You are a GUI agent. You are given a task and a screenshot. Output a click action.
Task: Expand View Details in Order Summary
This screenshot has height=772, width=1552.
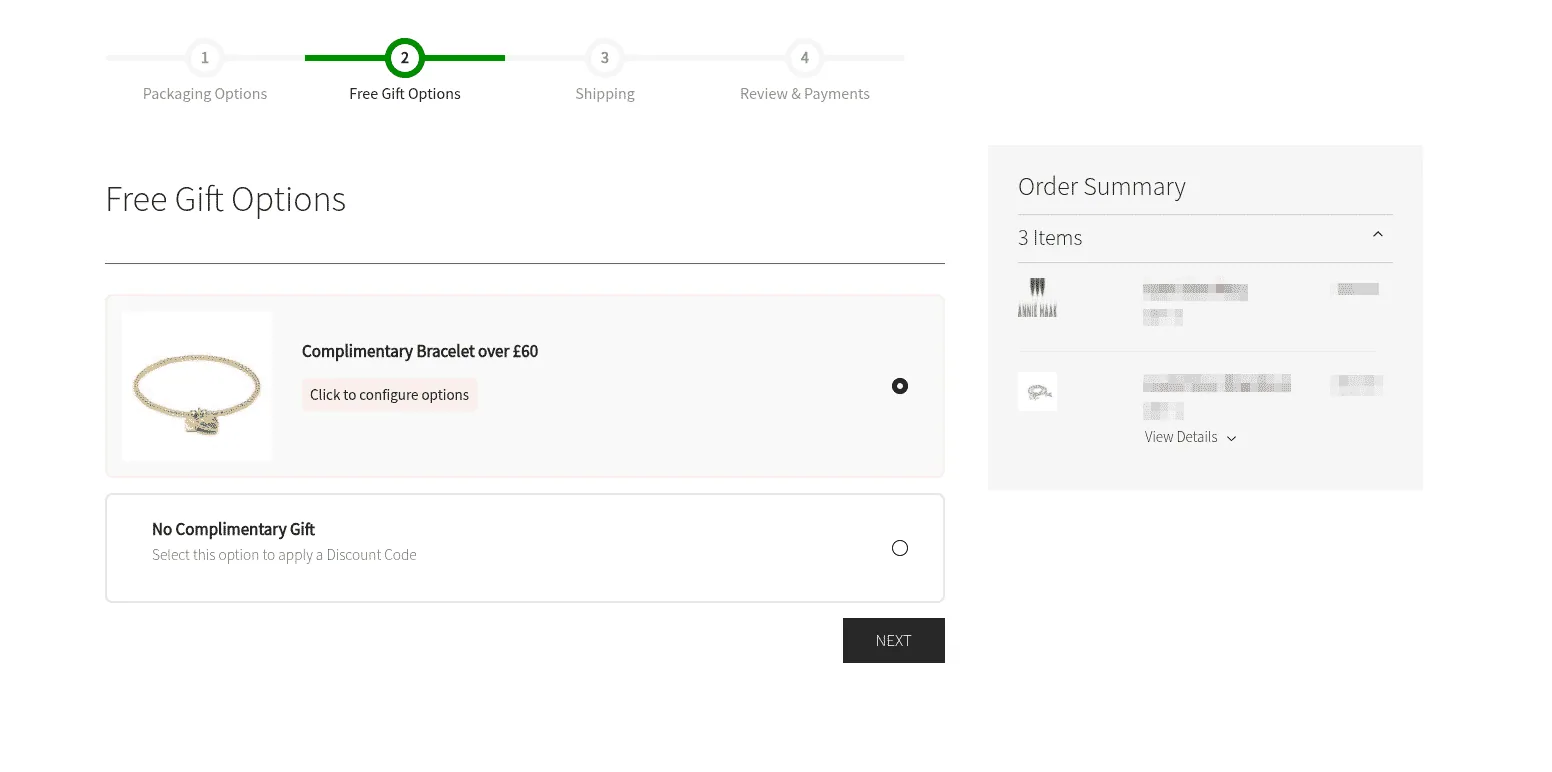click(x=1191, y=437)
